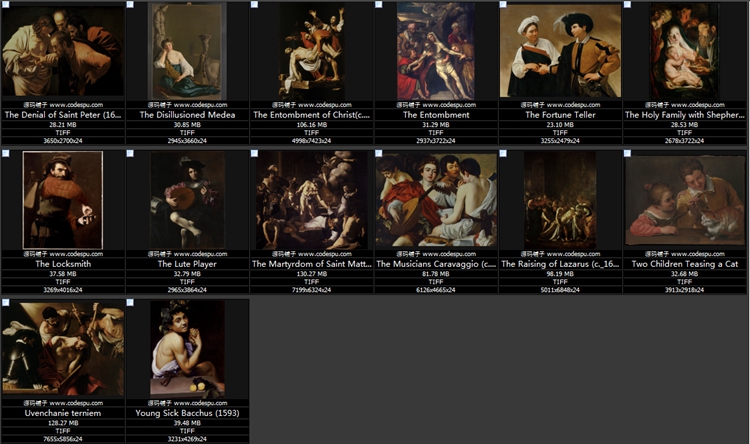
Task: Click the 3913x2918x24 dimensions text
Action: tap(684, 290)
